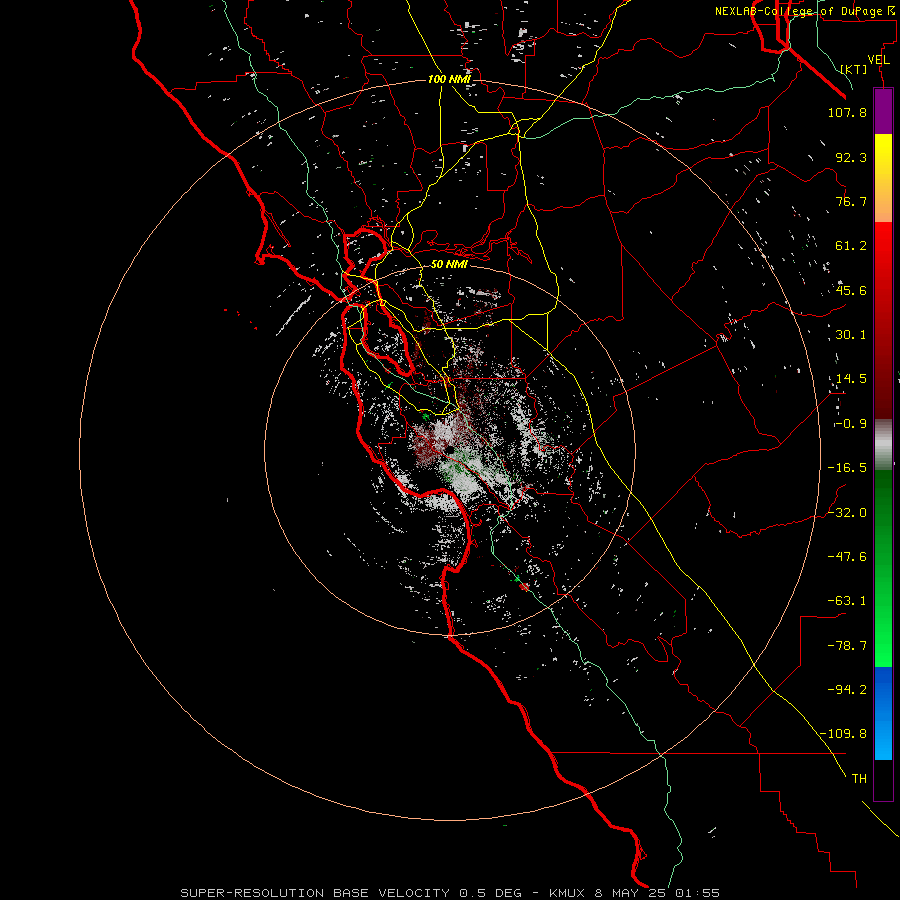Select the -94.2 scale label
Image resolution: width=900 pixels, height=900 pixels.
847,689
